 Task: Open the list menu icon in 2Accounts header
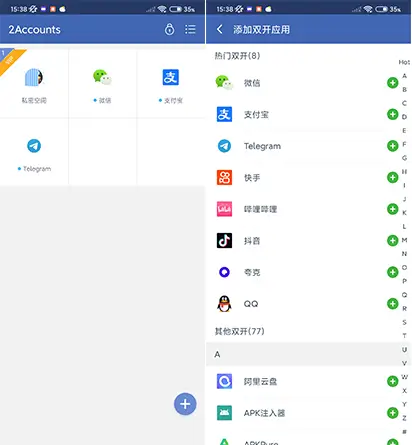pos(190,29)
